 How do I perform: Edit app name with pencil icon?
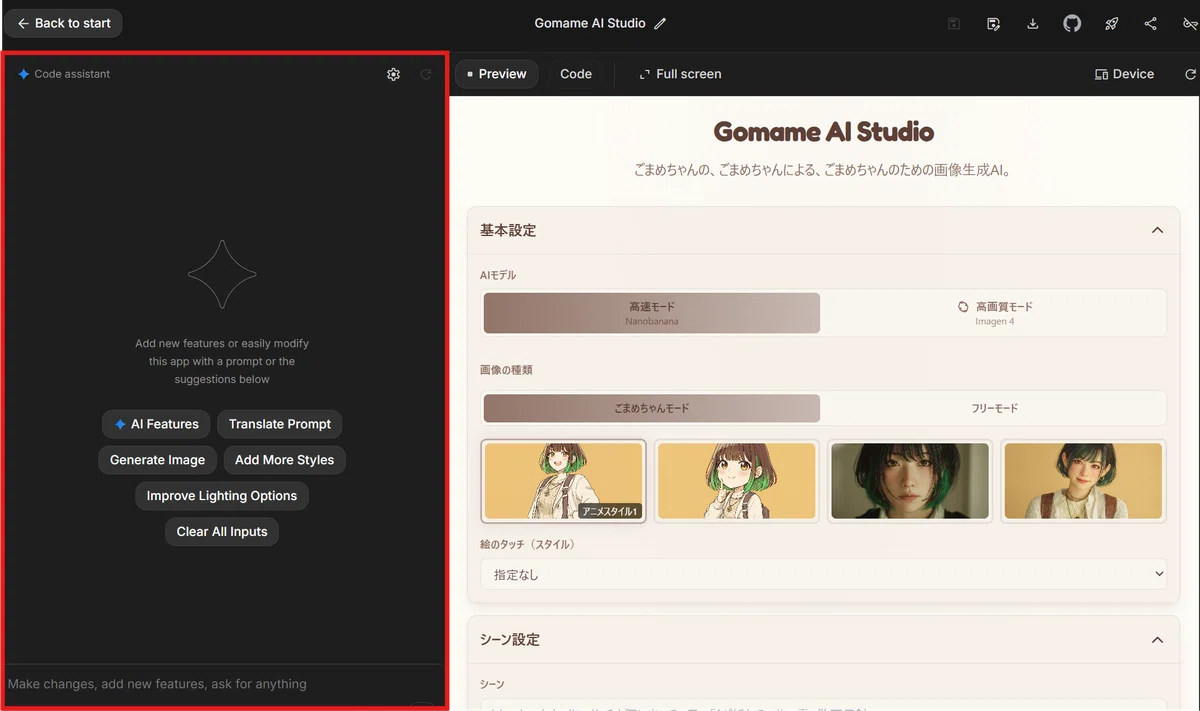coord(660,24)
